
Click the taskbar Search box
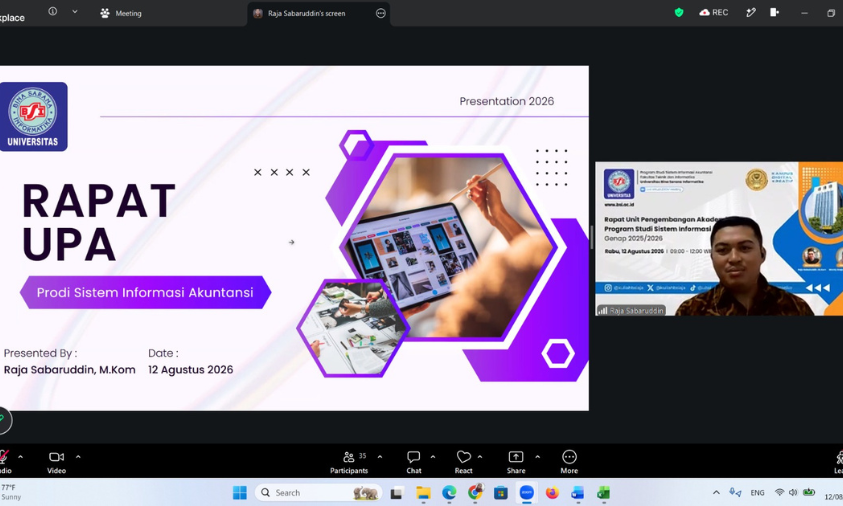(318, 493)
